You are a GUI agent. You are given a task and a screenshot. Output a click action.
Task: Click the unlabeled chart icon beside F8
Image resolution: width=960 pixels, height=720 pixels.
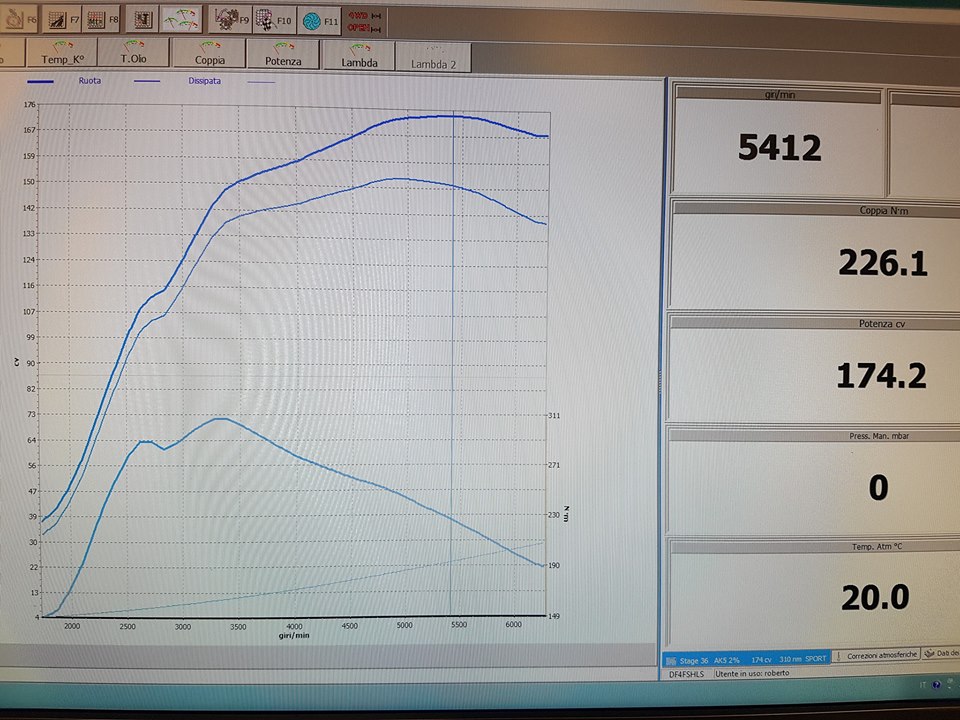click(143, 19)
